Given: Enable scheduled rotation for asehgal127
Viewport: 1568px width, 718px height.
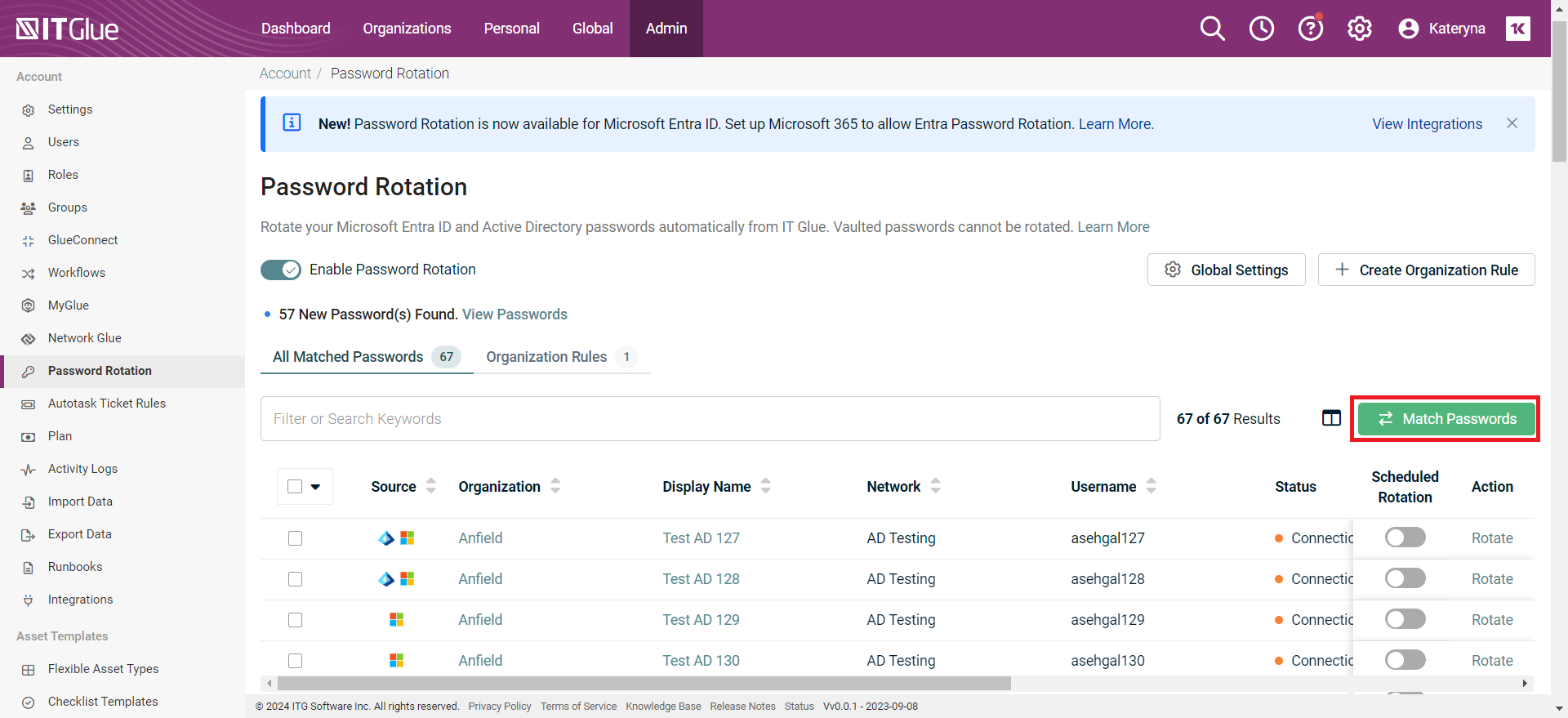Looking at the screenshot, I should click(1405, 537).
